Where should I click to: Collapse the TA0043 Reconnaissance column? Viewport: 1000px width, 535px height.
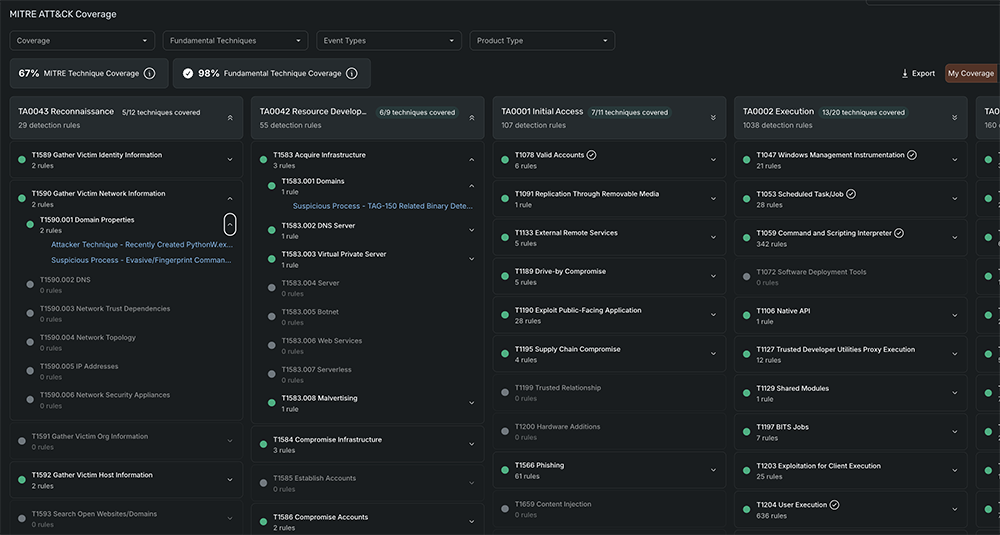click(x=230, y=118)
